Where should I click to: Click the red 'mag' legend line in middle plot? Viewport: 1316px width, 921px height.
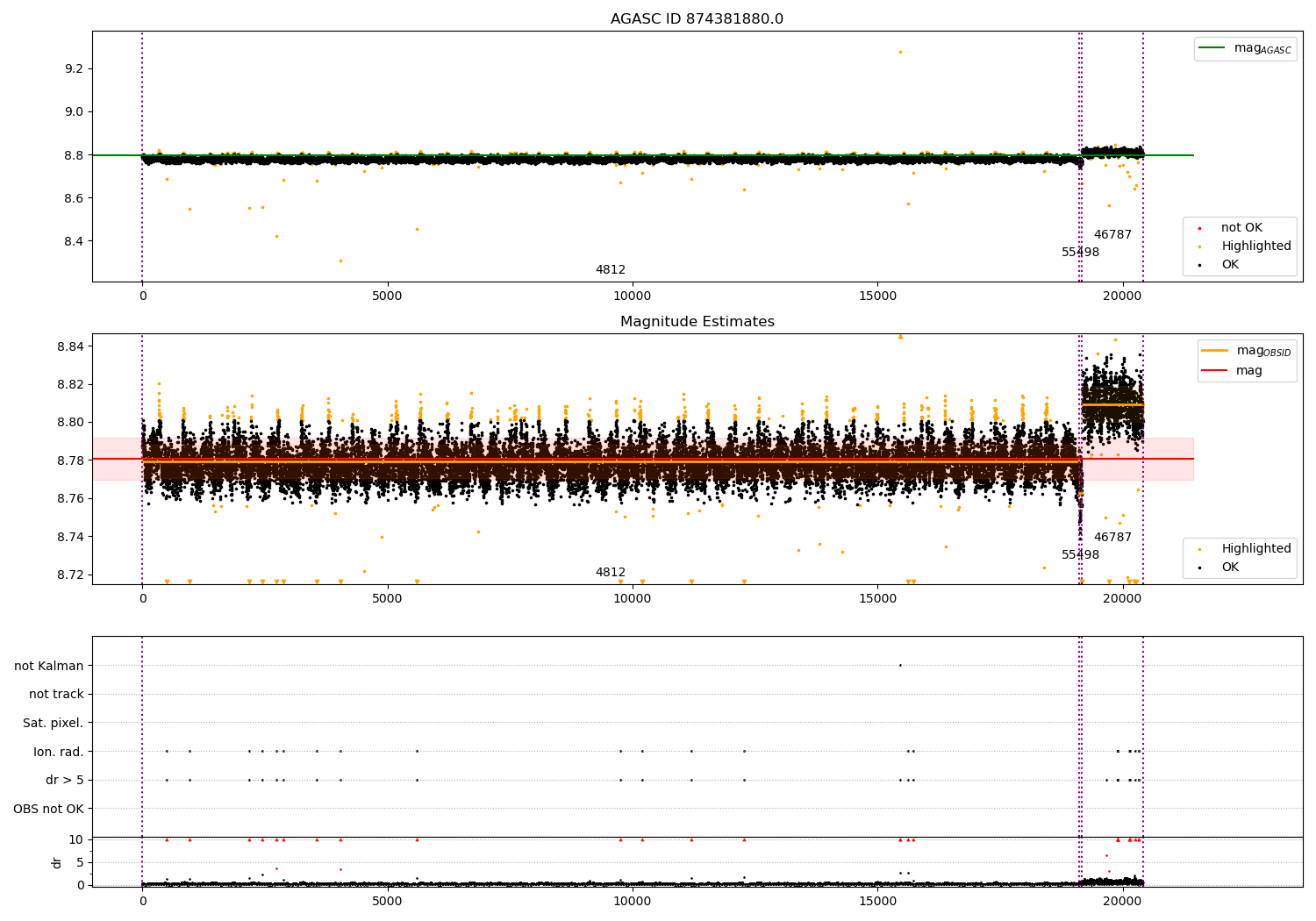[x=1214, y=371]
